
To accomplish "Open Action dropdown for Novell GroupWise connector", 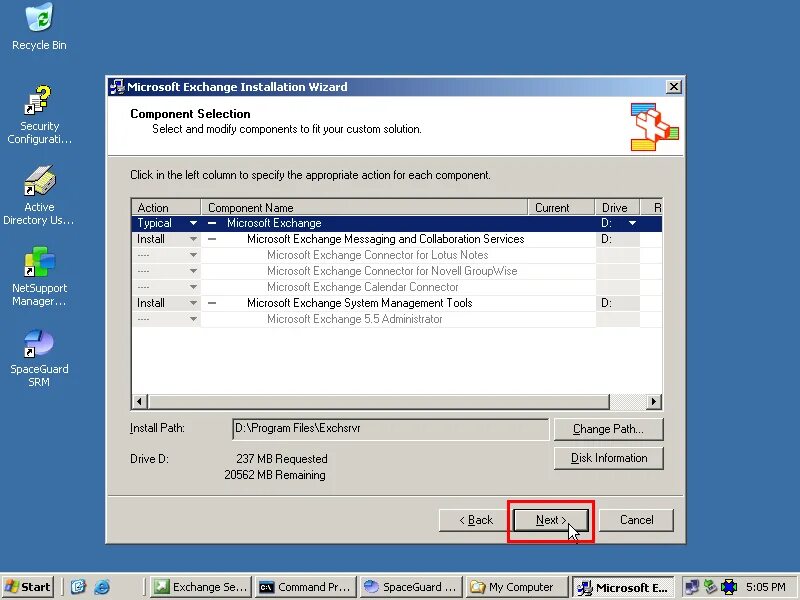I will click(193, 271).
